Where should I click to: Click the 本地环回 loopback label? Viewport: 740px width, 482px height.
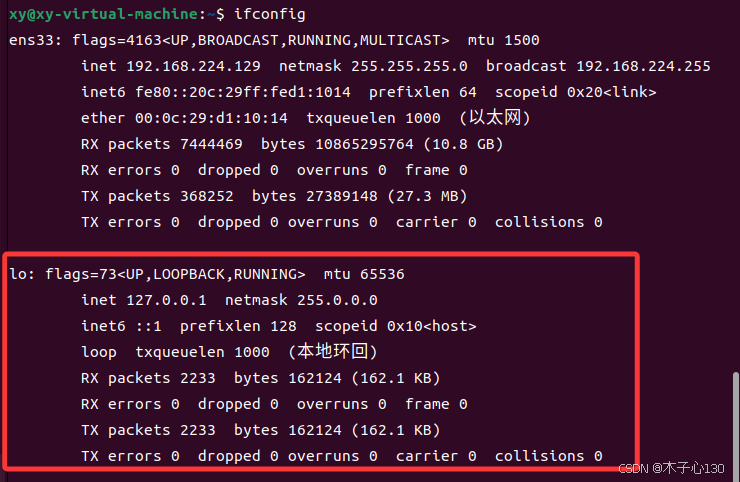coord(333,352)
